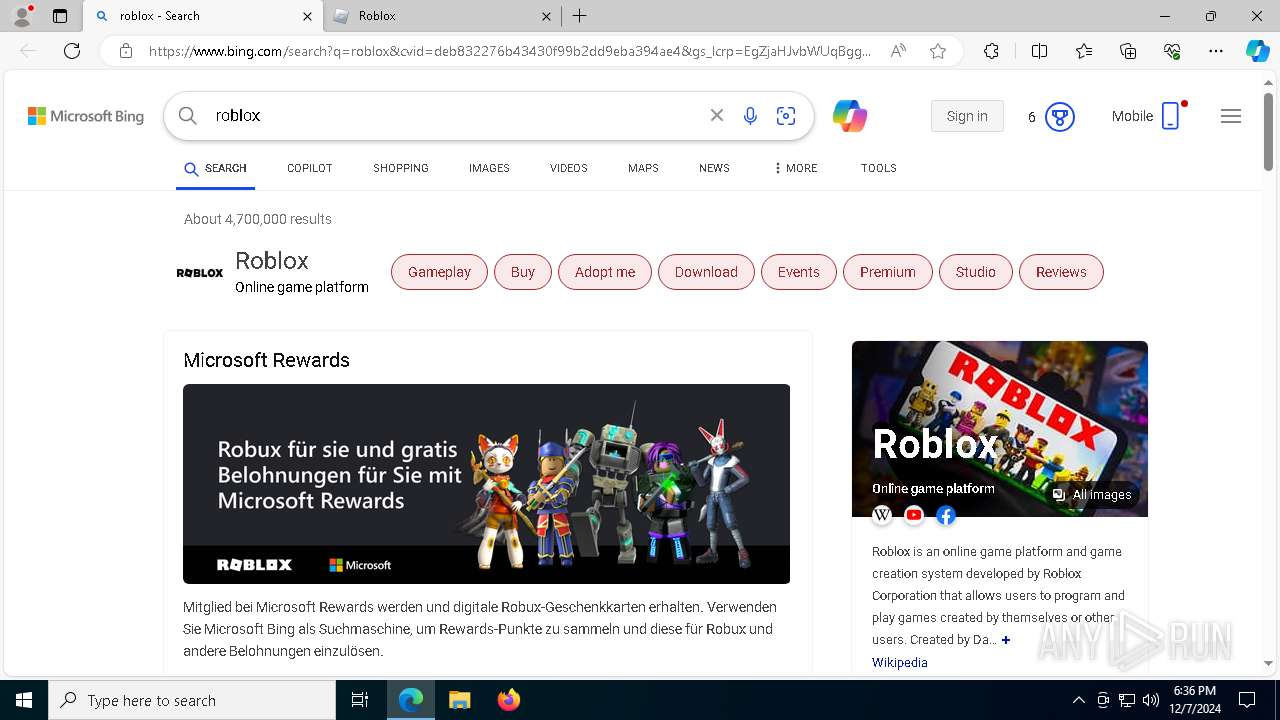The image size is (1280, 720).
Task: Switch to the SHOPPING tab
Action: click(x=401, y=168)
